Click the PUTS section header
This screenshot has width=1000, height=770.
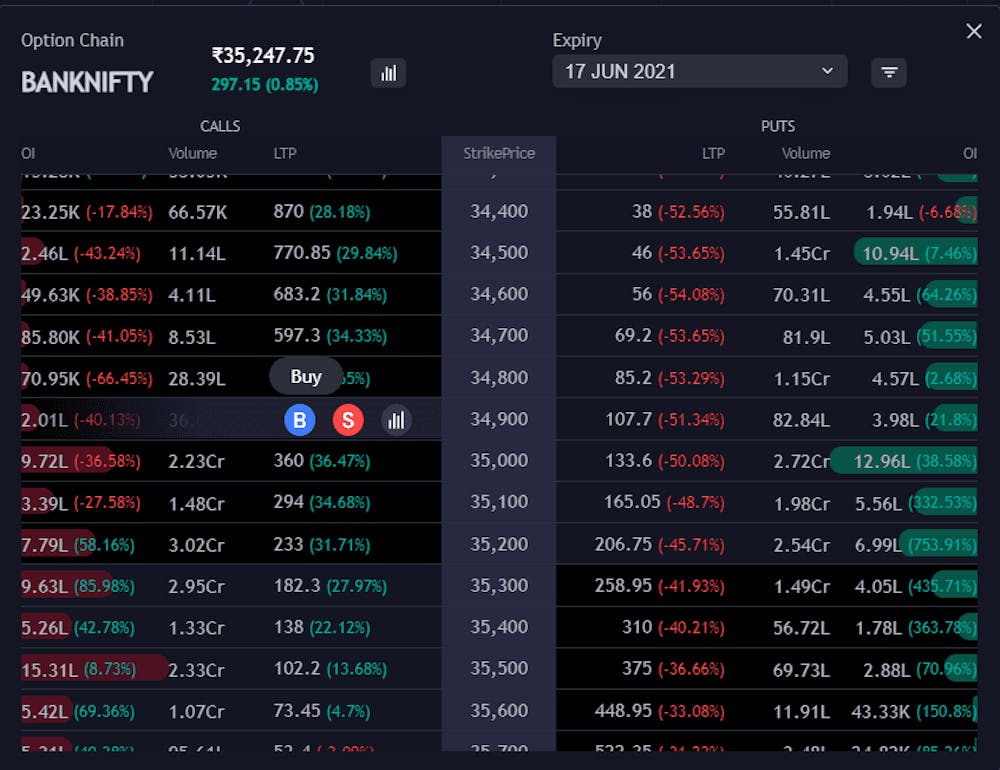[x=778, y=126]
